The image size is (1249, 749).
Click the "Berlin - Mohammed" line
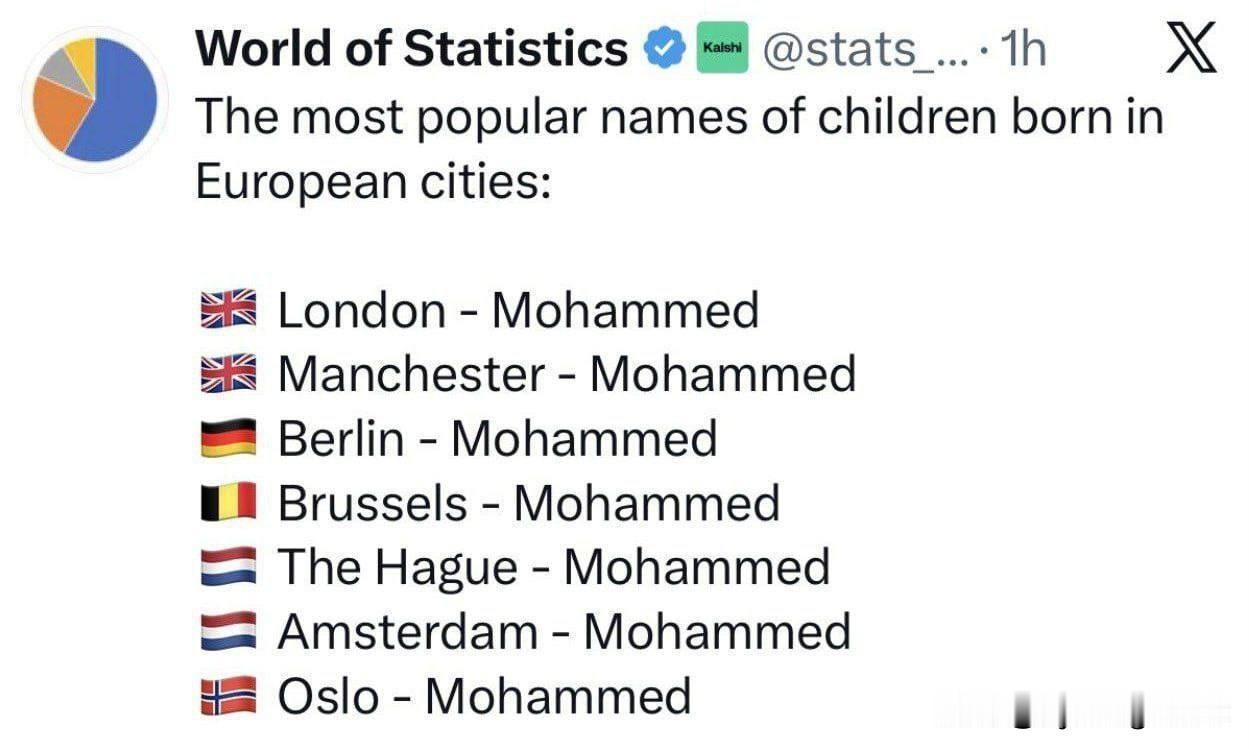click(497, 439)
